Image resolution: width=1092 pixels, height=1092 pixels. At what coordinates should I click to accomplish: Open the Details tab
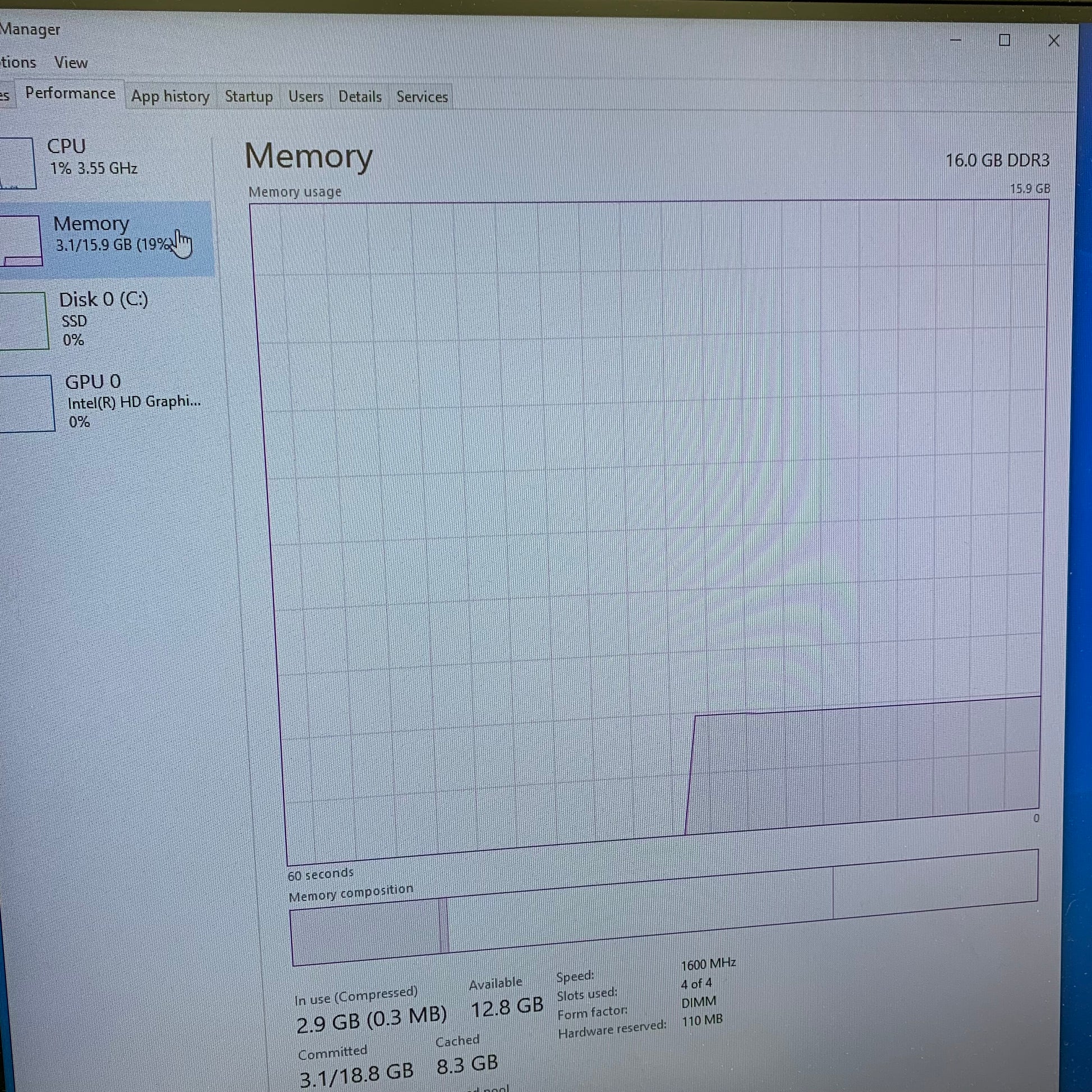pos(360,97)
